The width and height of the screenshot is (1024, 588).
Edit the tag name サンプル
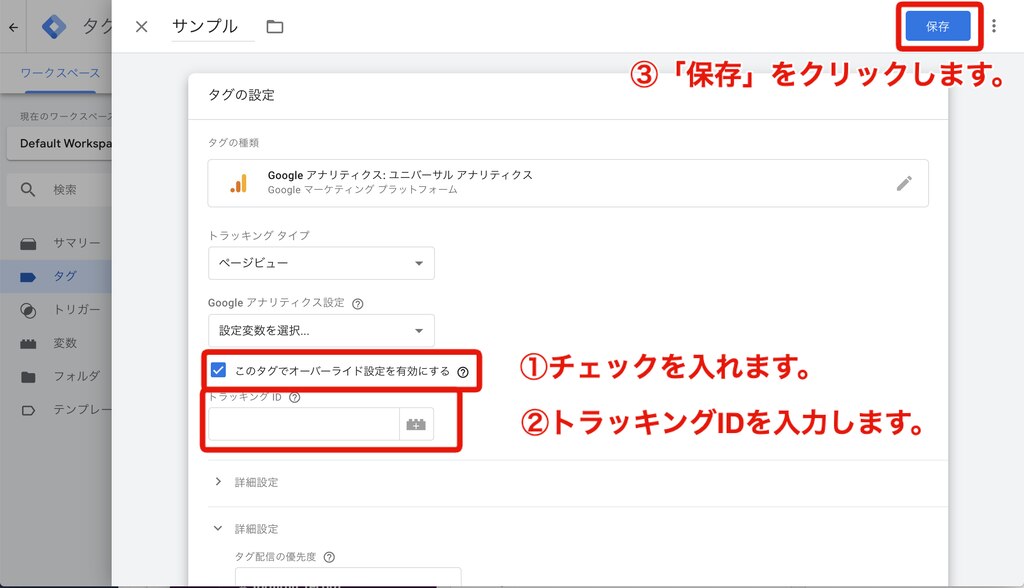(212, 27)
